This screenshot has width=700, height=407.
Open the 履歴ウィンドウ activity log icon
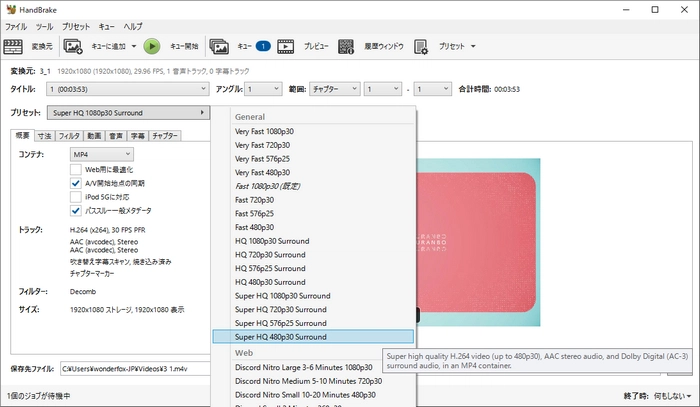pos(347,46)
